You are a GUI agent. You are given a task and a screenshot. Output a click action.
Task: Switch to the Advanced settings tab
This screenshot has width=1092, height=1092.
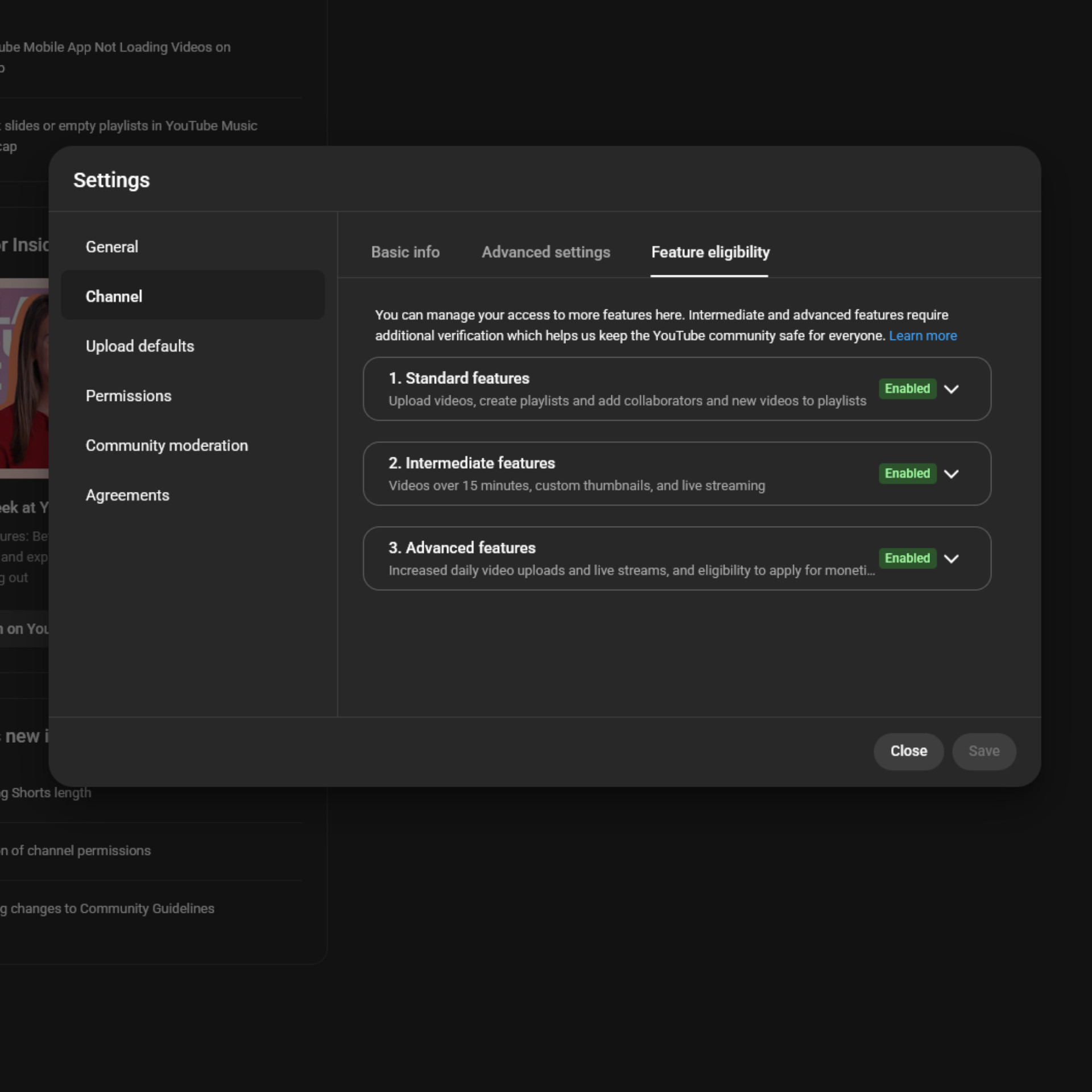tap(545, 252)
